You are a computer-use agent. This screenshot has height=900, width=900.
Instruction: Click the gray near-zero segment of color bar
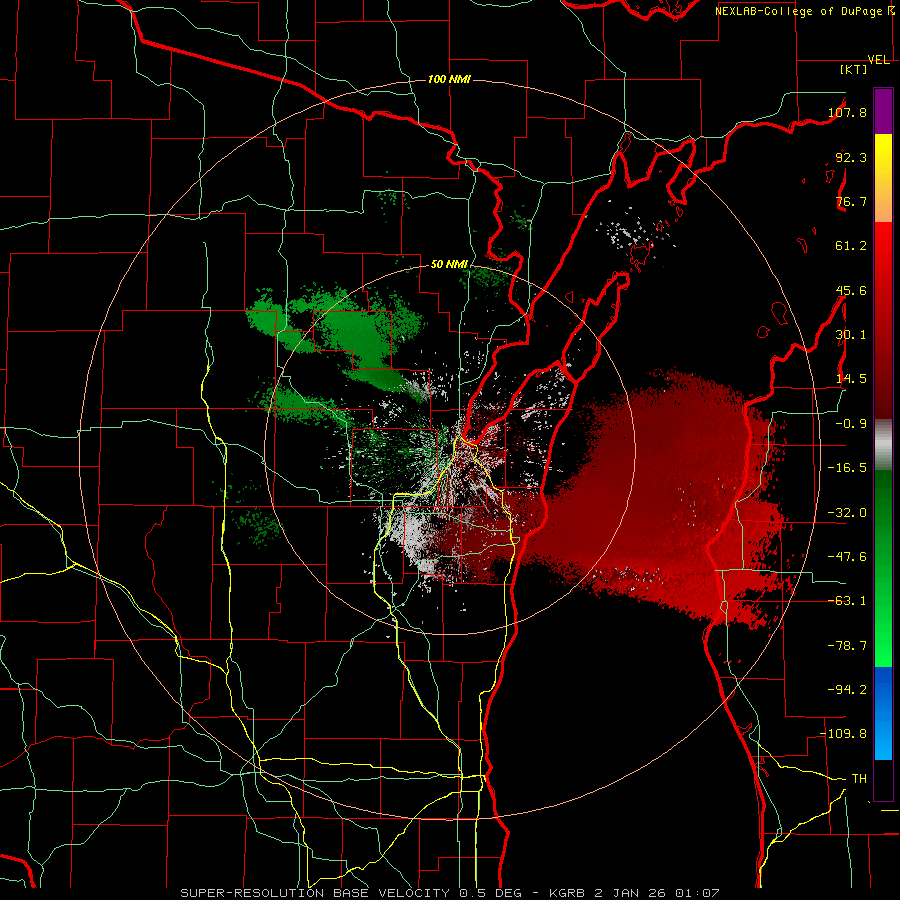click(883, 445)
